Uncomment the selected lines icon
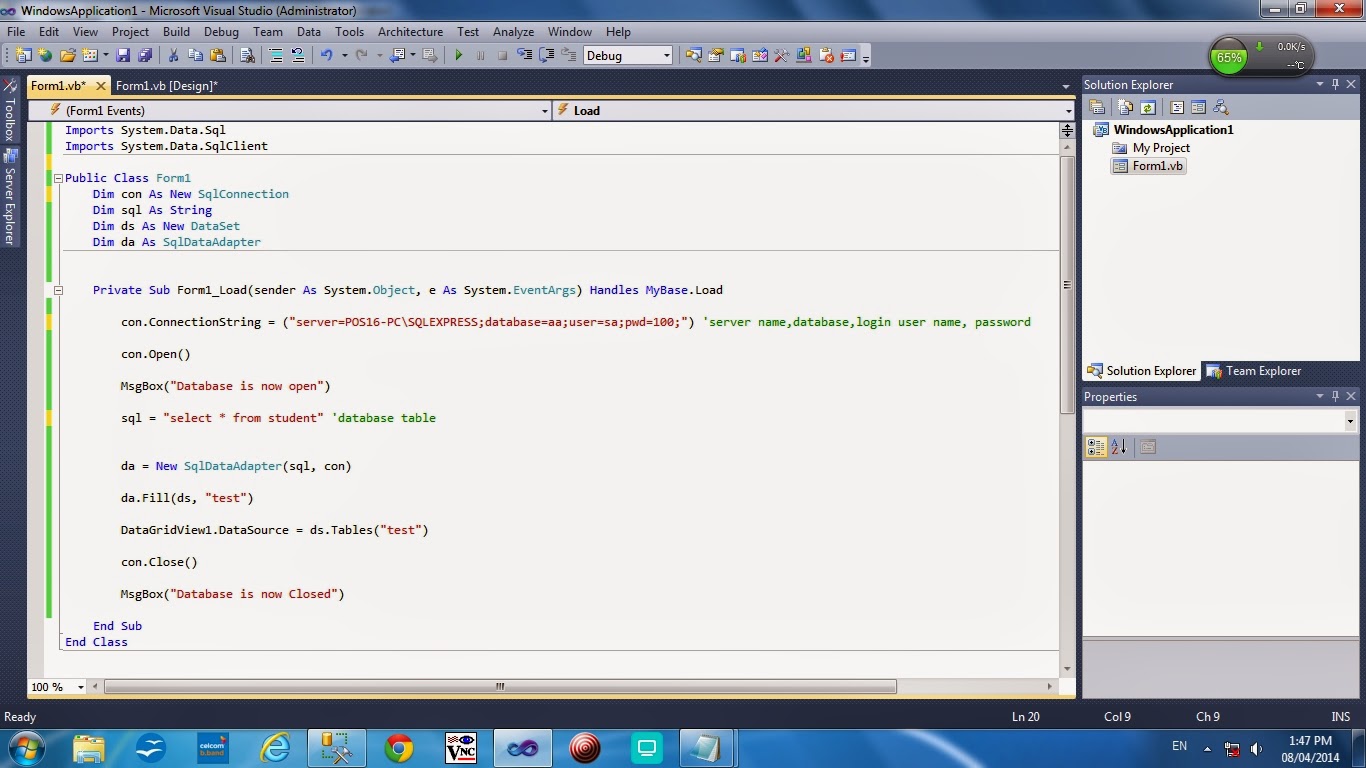This screenshot has height=768, width=1366. pos(297,56)
